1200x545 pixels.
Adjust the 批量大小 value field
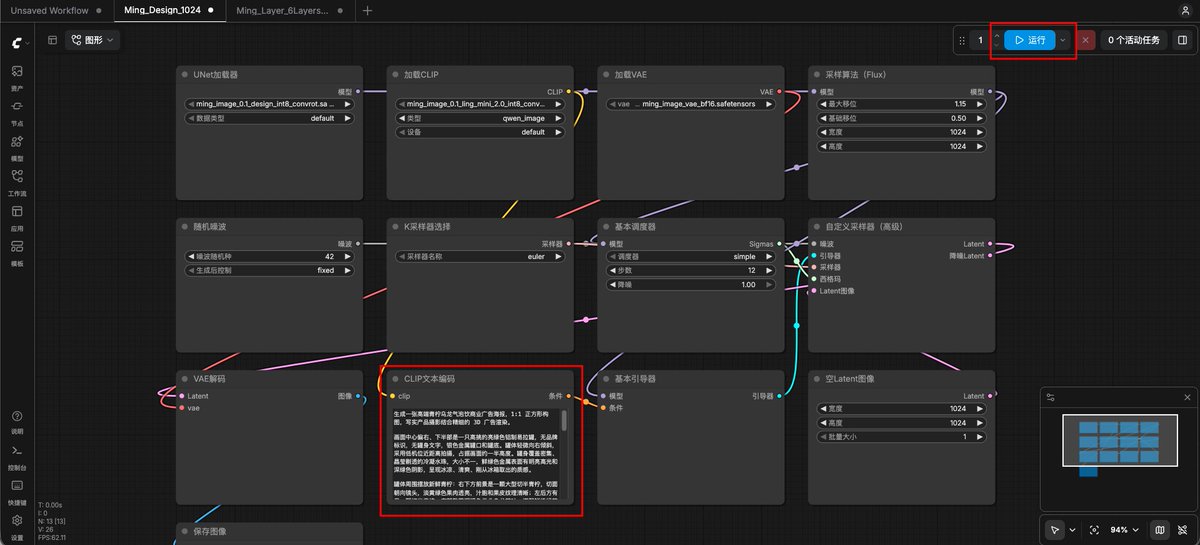click(902, 437)
